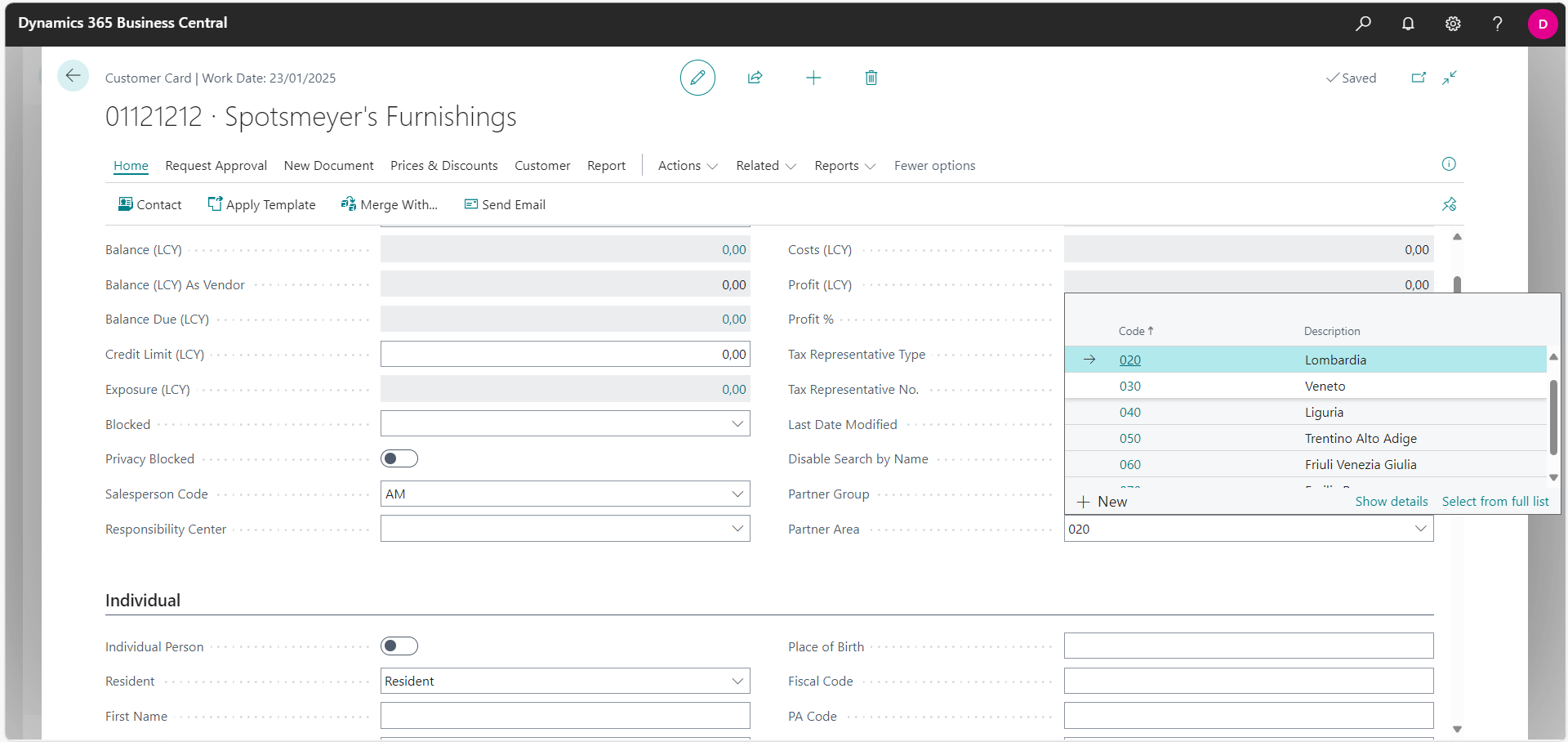Screen dimensions: 1568x742
Task: Open Balance Due (LCY) value link
Action: (733, 319)
